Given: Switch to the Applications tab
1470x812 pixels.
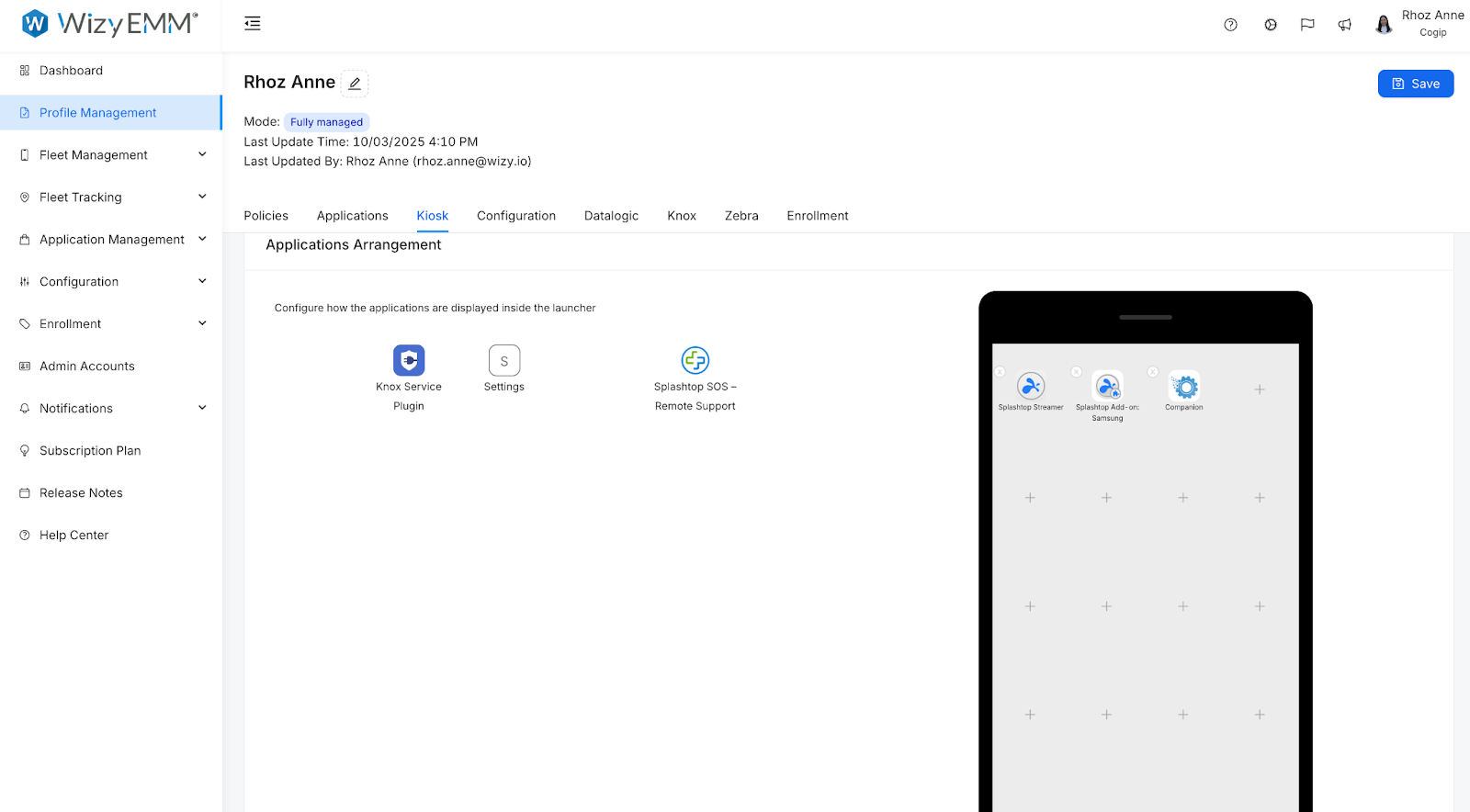Looking at the screenshot, I should (x=353, y=216).
